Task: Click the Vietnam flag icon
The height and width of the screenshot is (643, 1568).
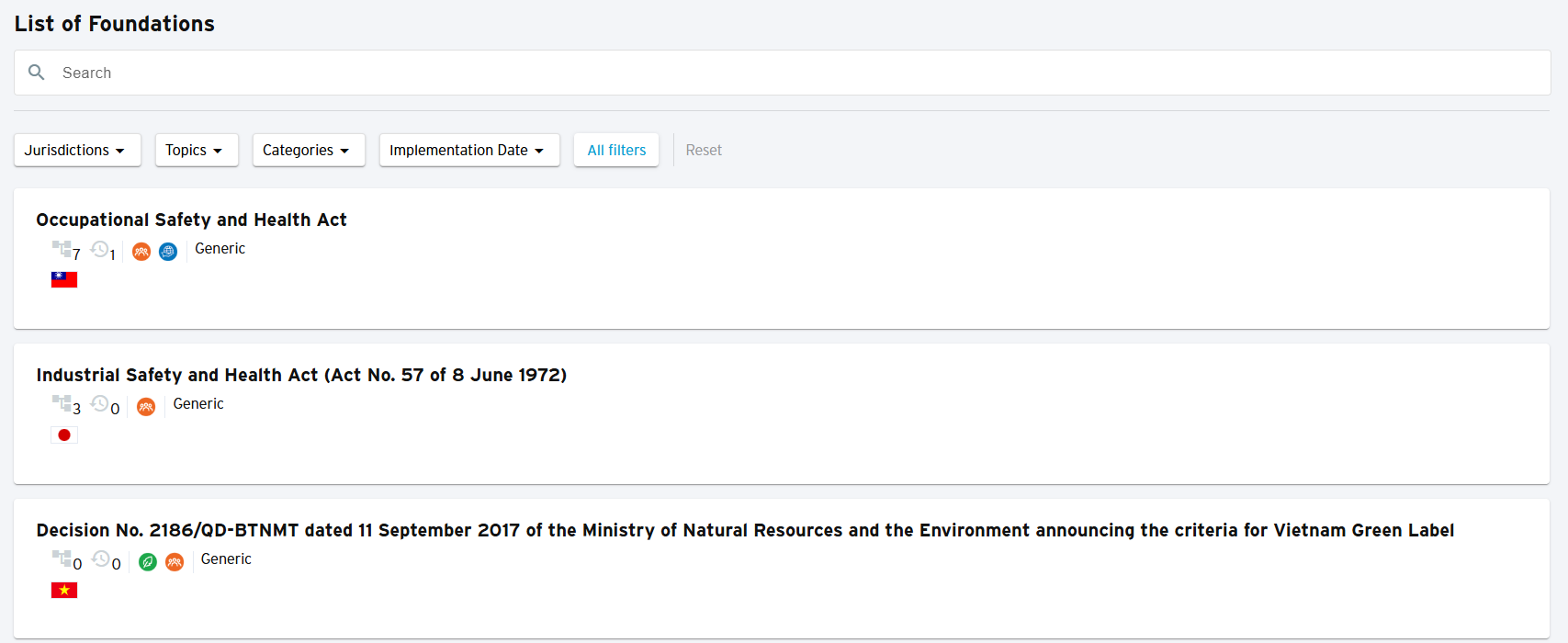Action: 64,590
